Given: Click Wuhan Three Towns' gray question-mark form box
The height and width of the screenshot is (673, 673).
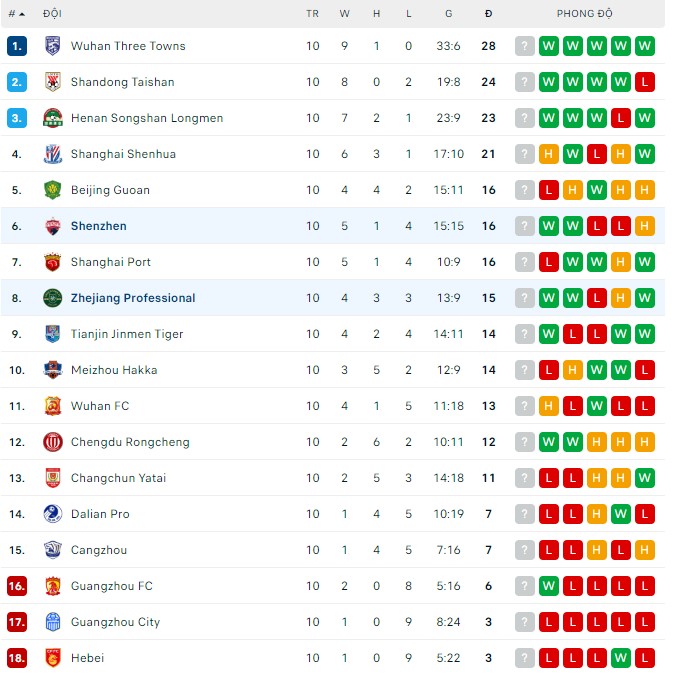Looking at the screenshot, I should tap(525, 46).
